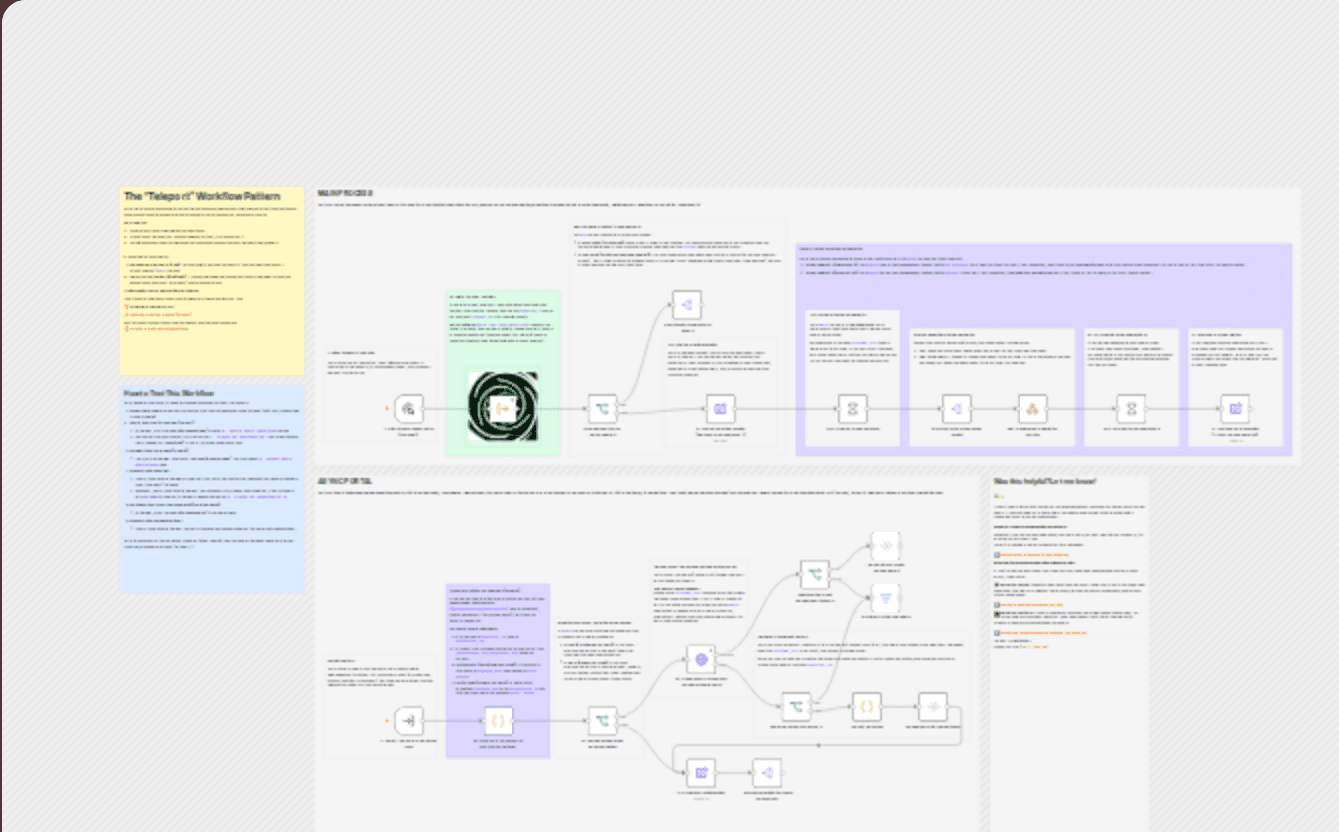Select the blue How to Test This Workflow note

[212, 489]
